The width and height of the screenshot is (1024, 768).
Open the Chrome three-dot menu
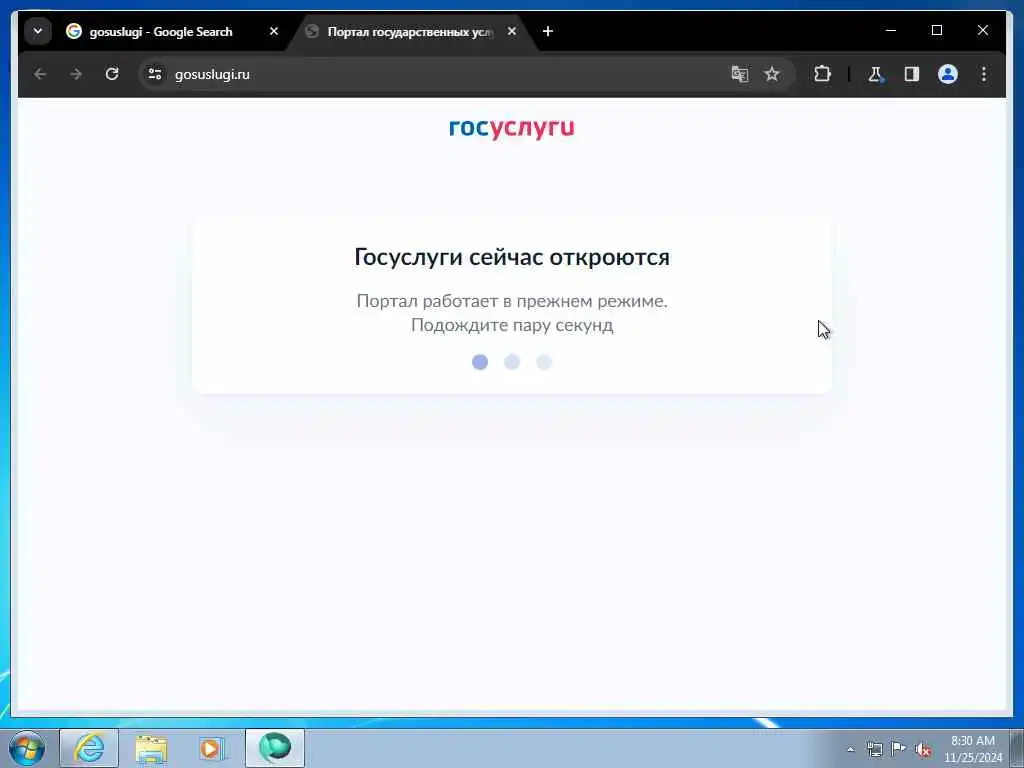[x=984, y=74]
